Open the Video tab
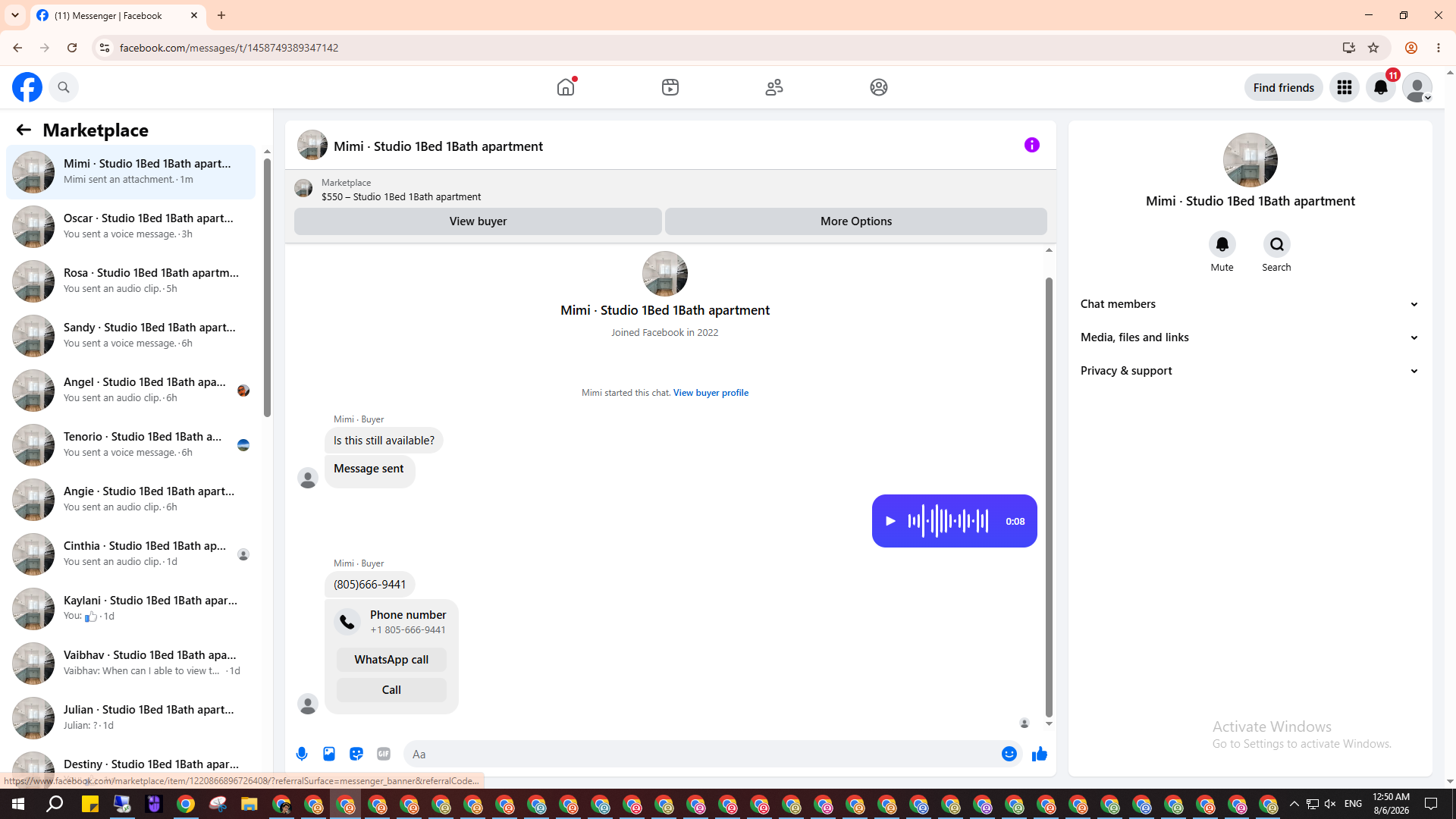This screenshot has height=819, width=1456. (x=670, y=87)
